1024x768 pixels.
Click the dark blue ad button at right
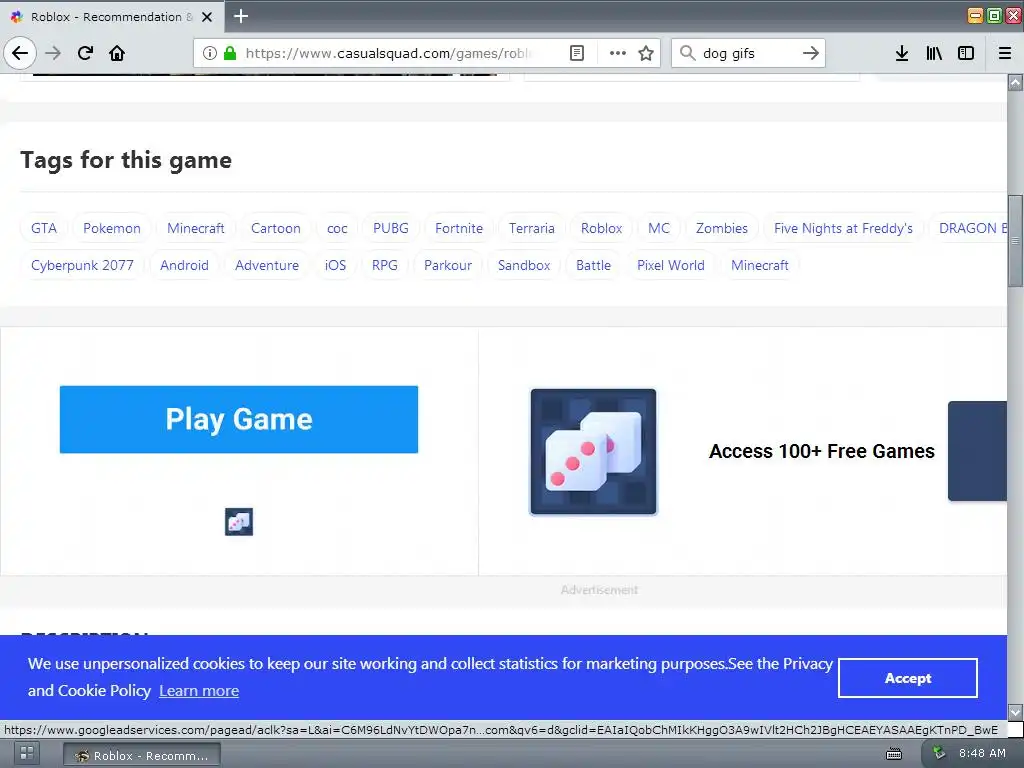click(x=977, y=451)
